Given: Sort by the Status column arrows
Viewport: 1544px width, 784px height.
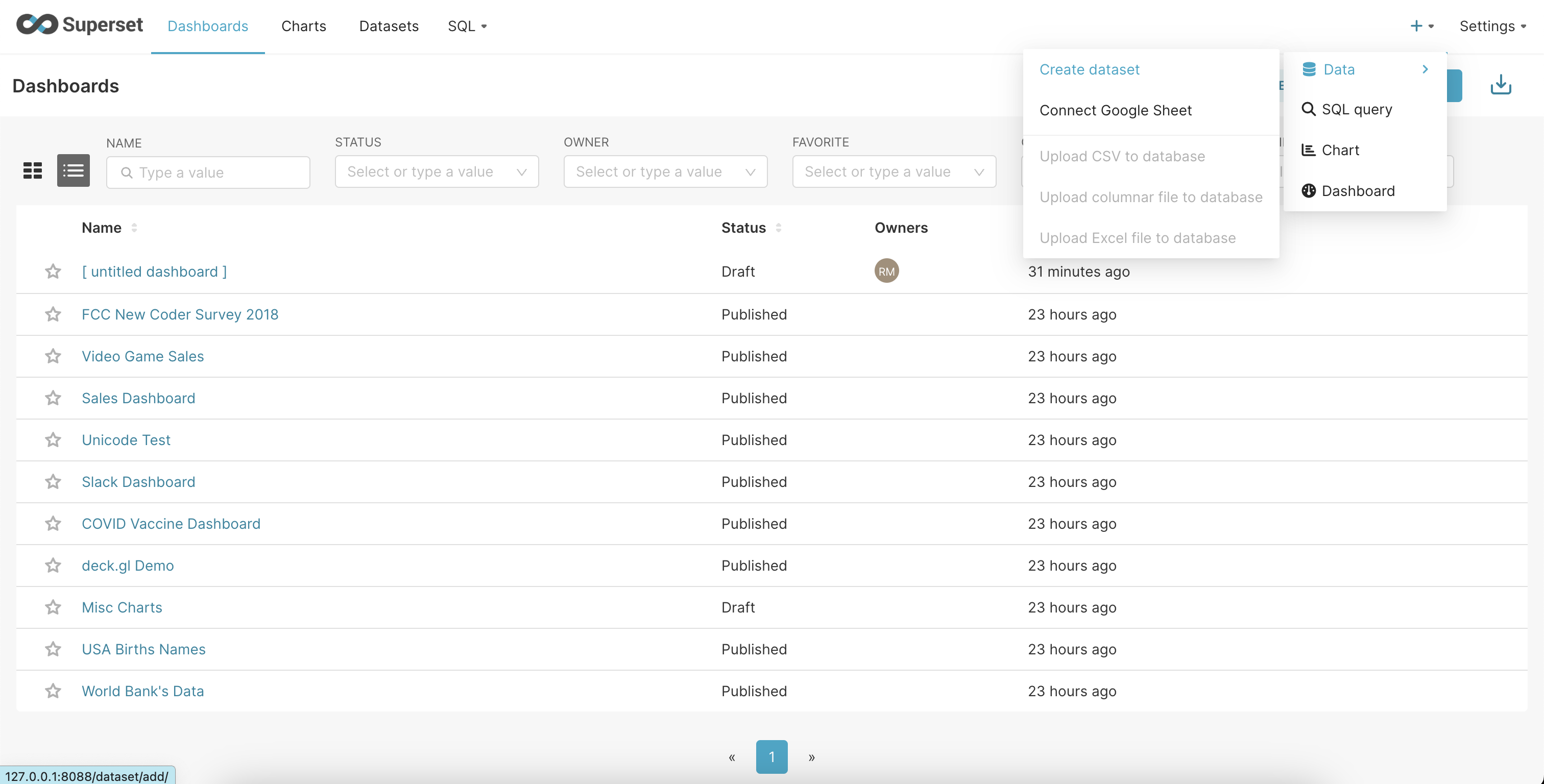Looking at the screenshot, I should 778,228.
